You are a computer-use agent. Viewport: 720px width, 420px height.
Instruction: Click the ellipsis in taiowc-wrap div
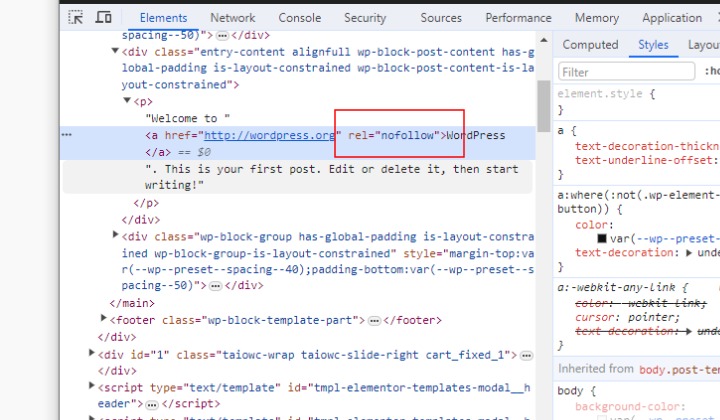(526, 355)
